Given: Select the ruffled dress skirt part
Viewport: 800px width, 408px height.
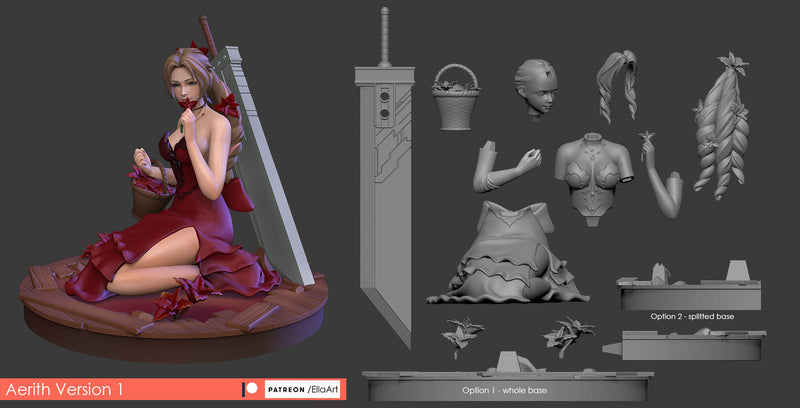Looking at the screenshot, I should tap(508, 252).
